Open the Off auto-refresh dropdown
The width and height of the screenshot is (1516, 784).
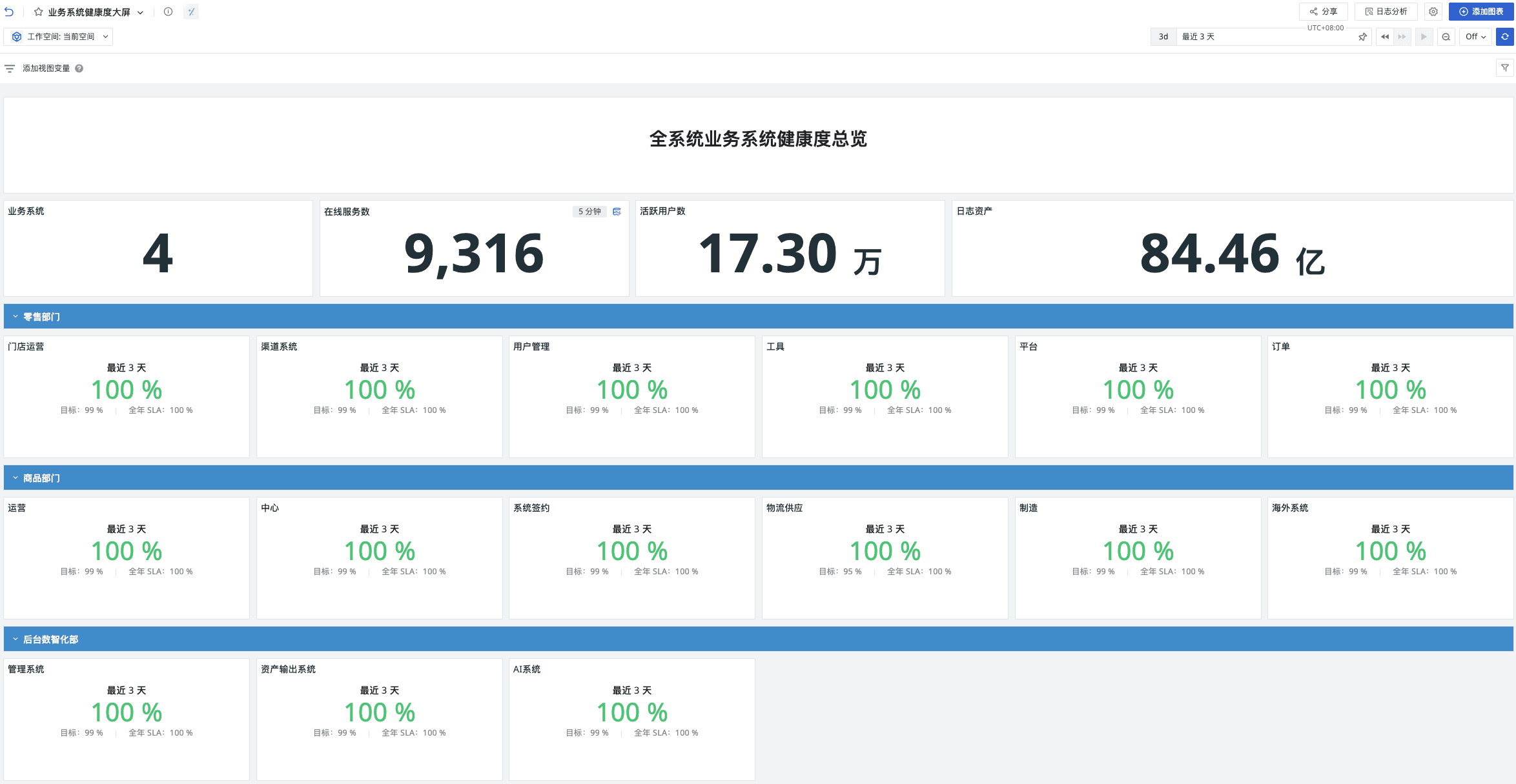1475,37
